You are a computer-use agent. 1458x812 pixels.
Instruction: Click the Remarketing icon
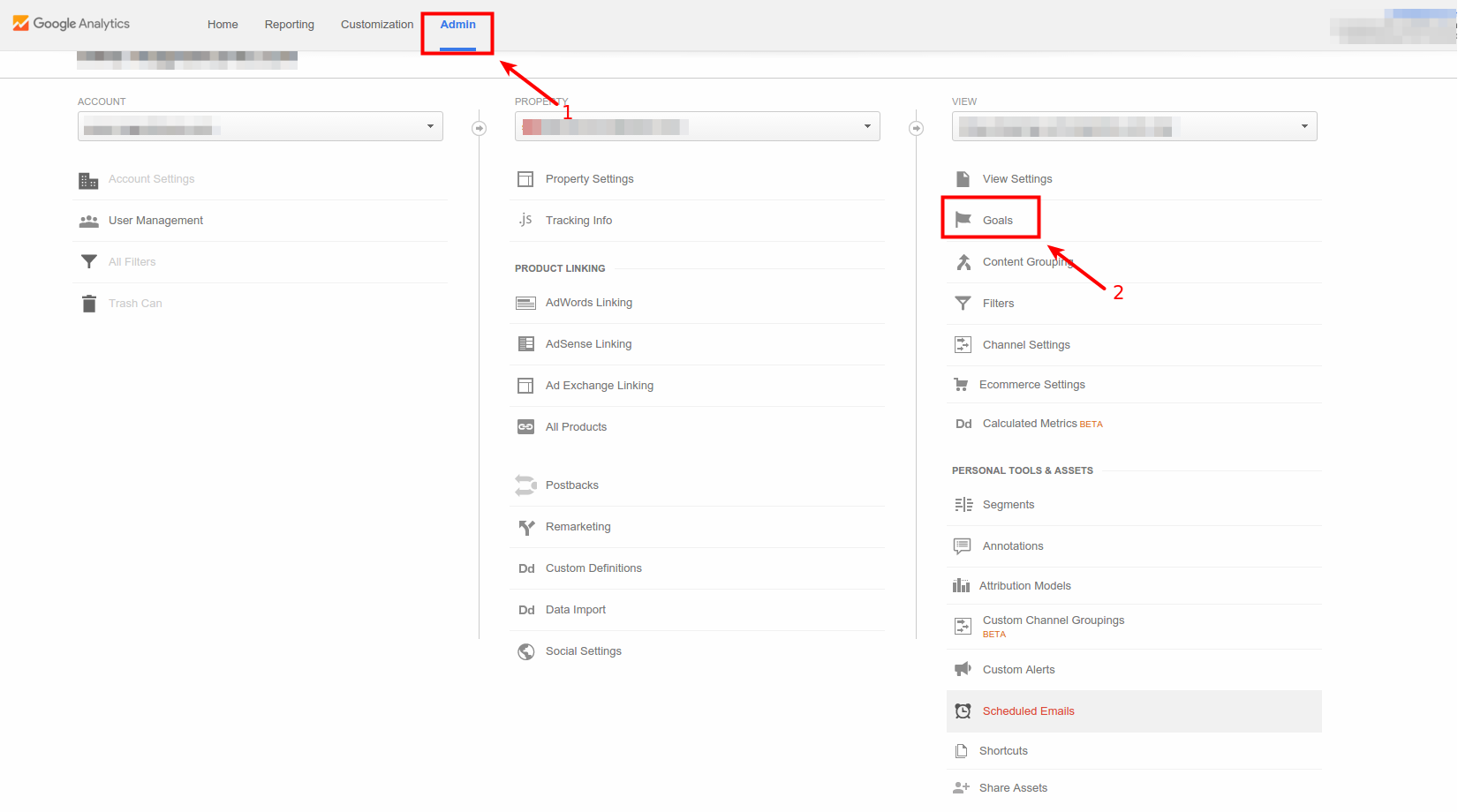(526, 528)
